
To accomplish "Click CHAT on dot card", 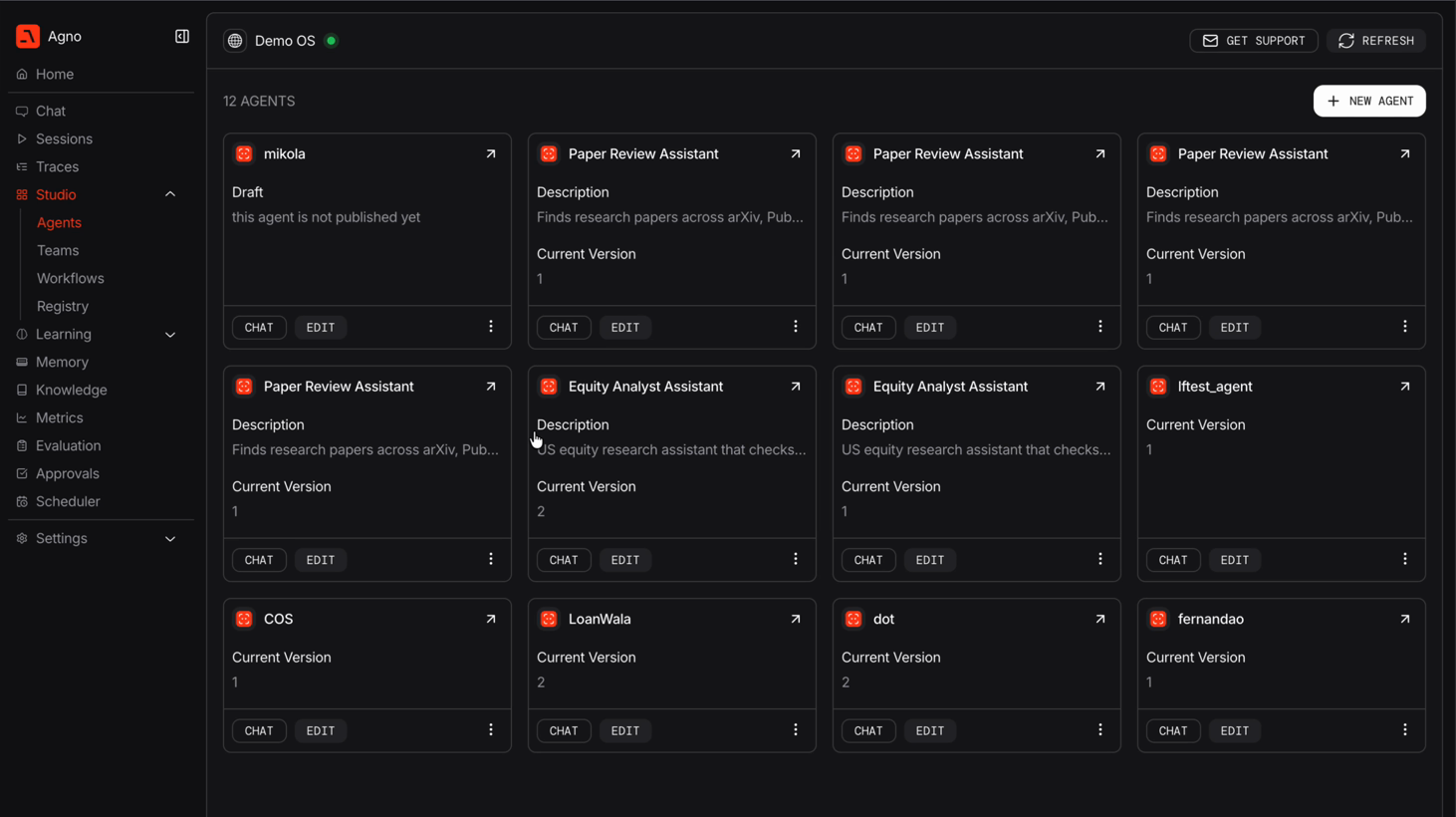I will [x=868, y=730].
